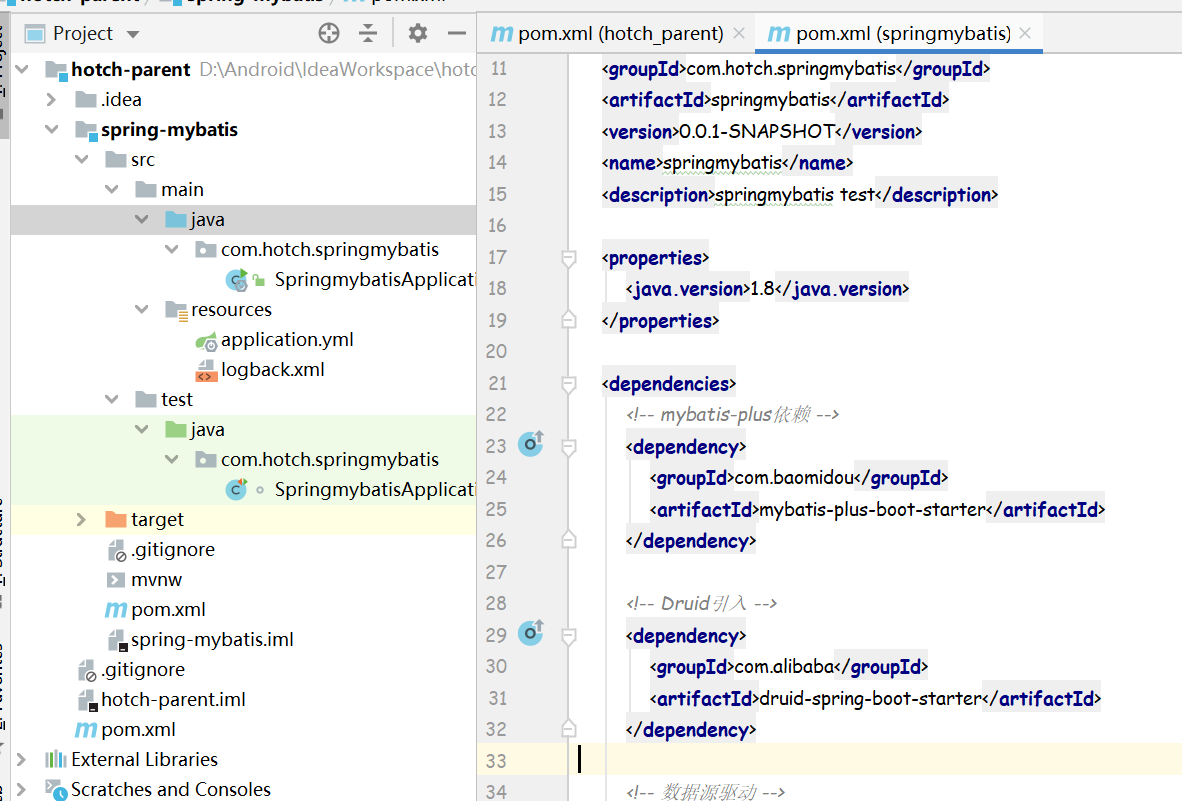Open the Project panel settings gear

(x=418, y=33)
